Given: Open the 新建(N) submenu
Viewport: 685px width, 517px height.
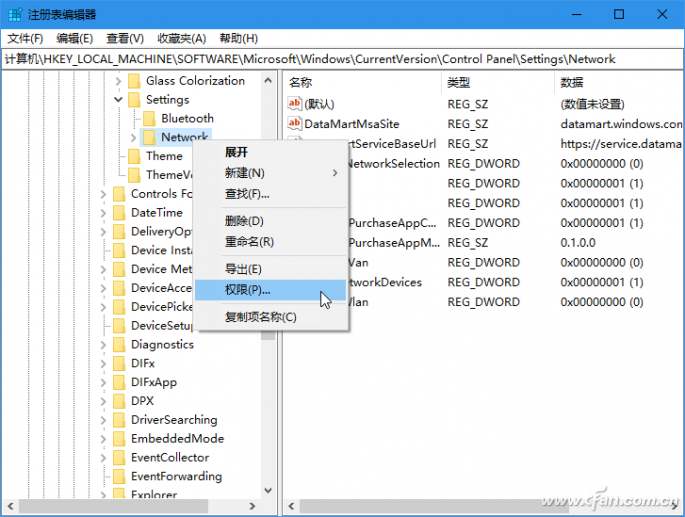Looking at the screenshot, I should click(271, 173).
